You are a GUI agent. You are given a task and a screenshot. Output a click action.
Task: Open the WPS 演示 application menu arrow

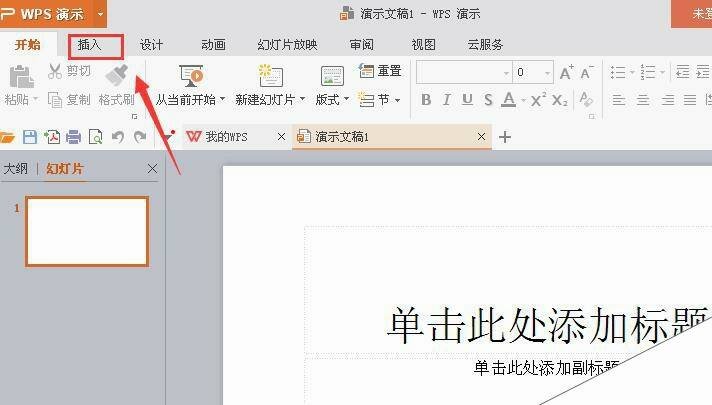pyautogui.click(x=100, y=14)
